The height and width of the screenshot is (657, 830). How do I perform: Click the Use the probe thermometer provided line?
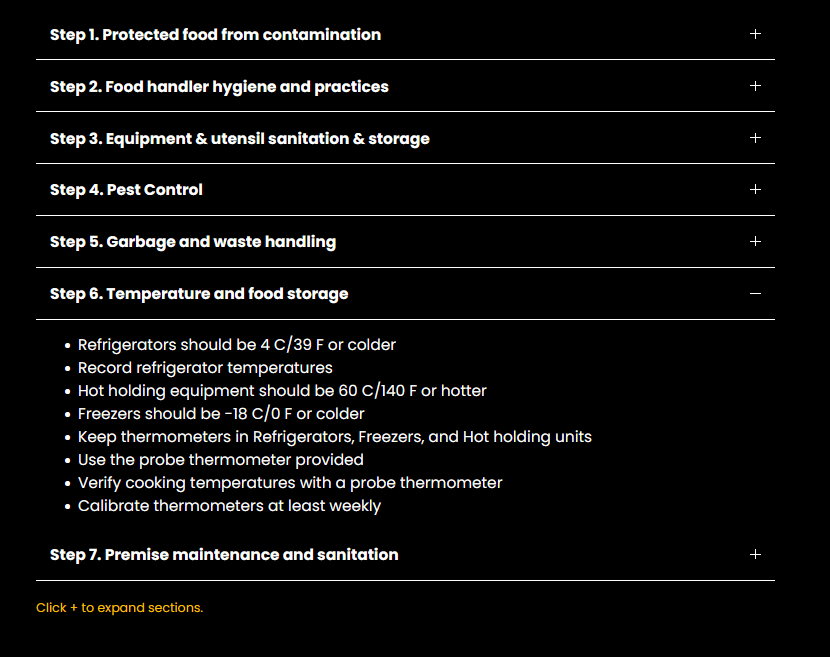pos(220,460)
